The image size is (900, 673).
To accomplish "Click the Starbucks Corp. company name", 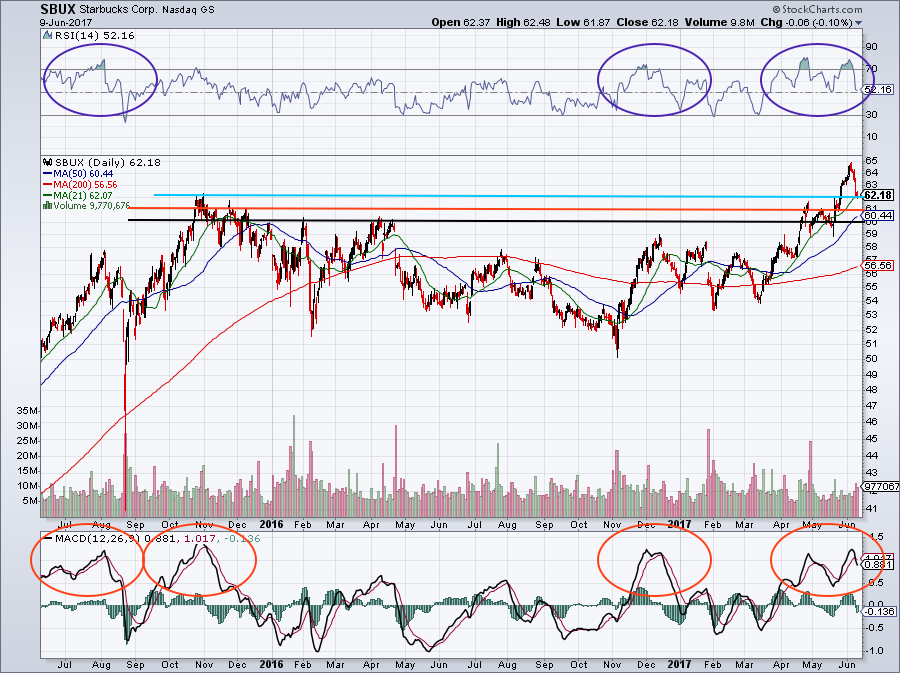I will point(117,10).
